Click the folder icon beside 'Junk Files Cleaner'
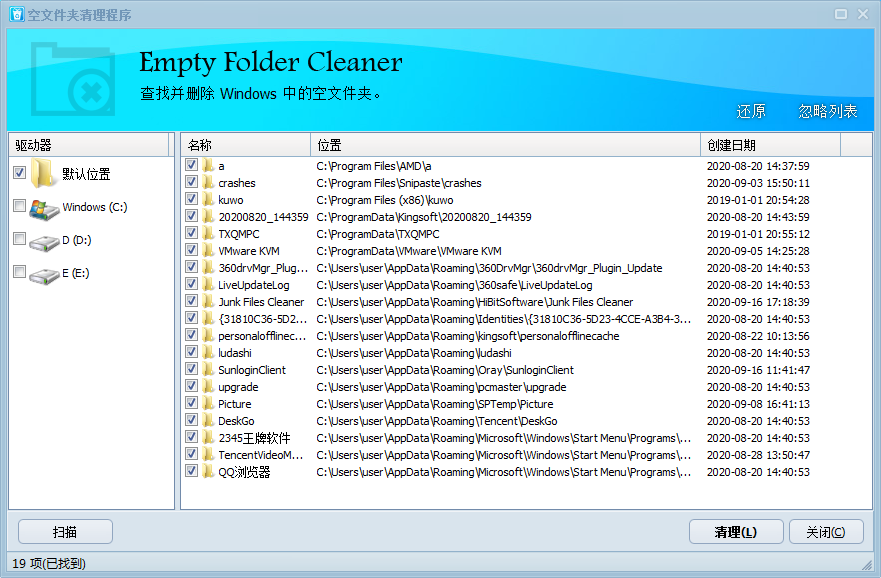 209,302
